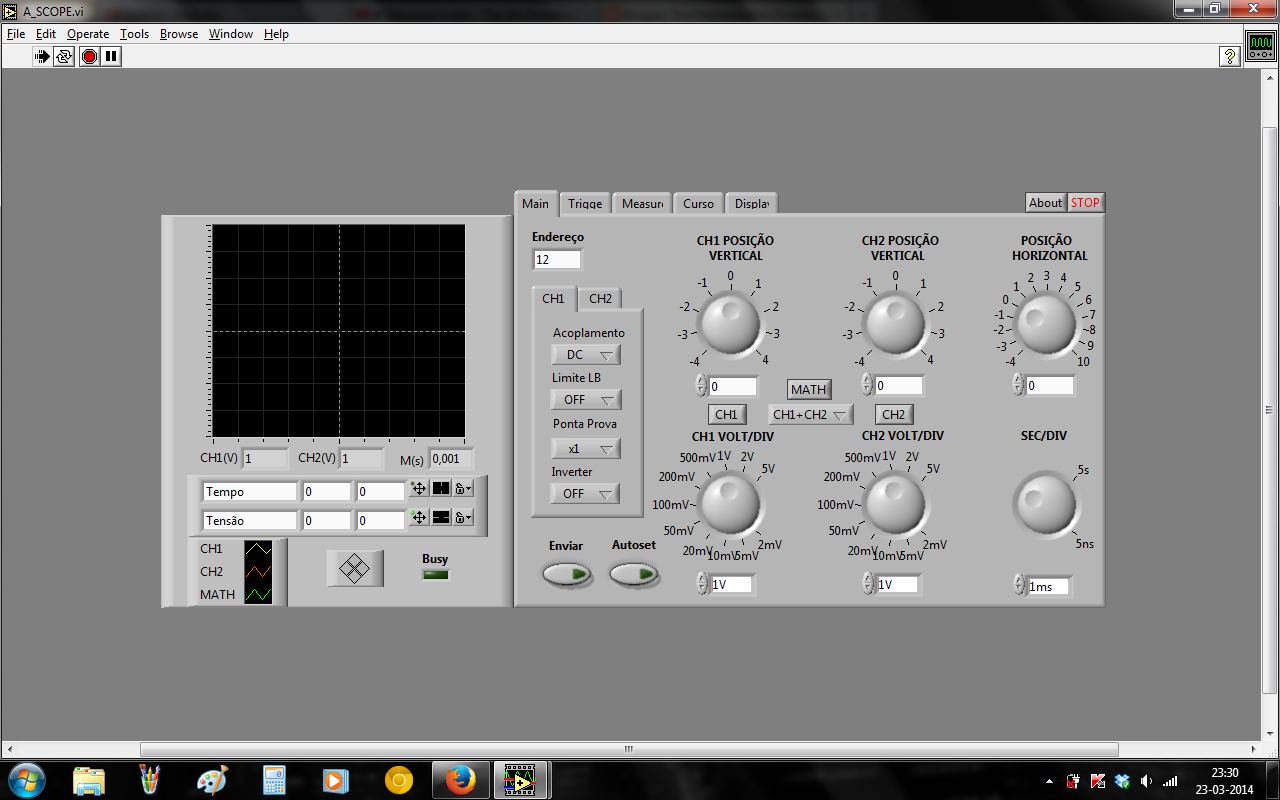Screen dimensions: 1280x800
Task: Switch to the Display tab
Action: (751, 203)
